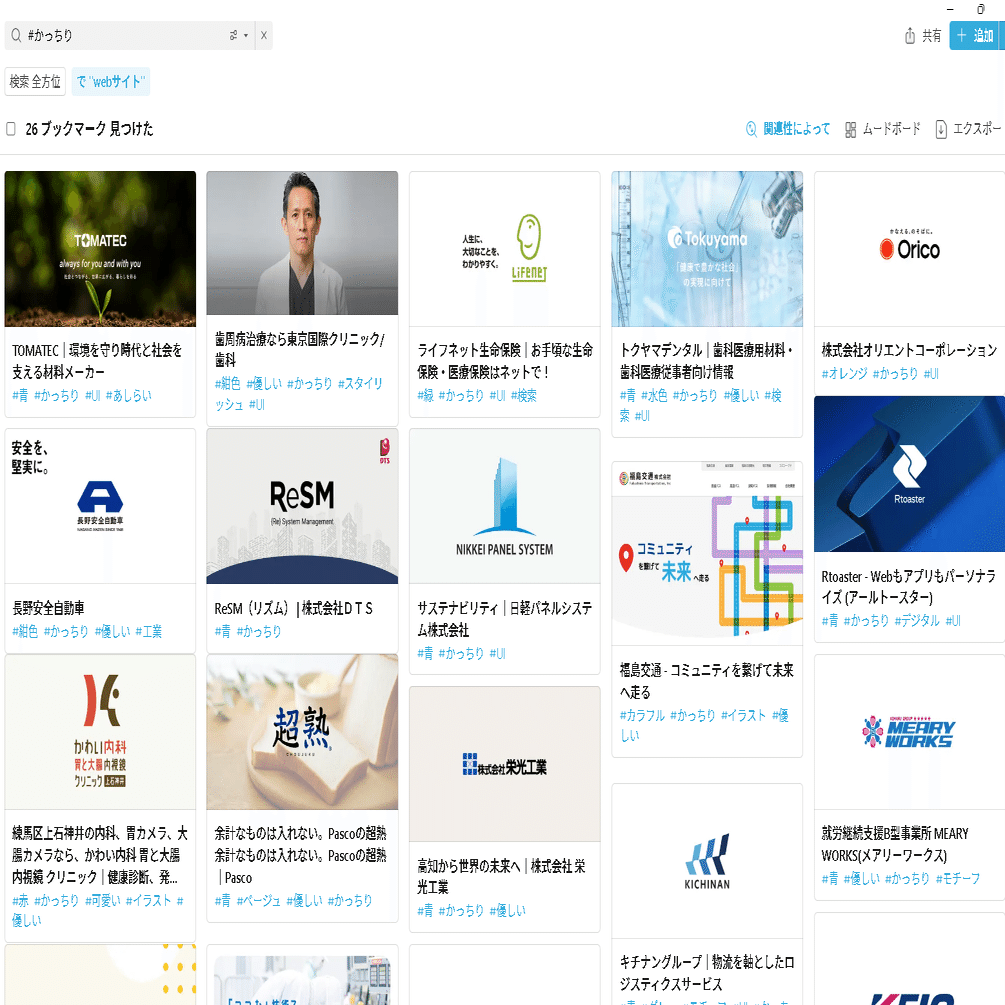1005x1005 pixels.
Task: Click the Rtoaster bookmark title text
Action: [x=908, y=586]
